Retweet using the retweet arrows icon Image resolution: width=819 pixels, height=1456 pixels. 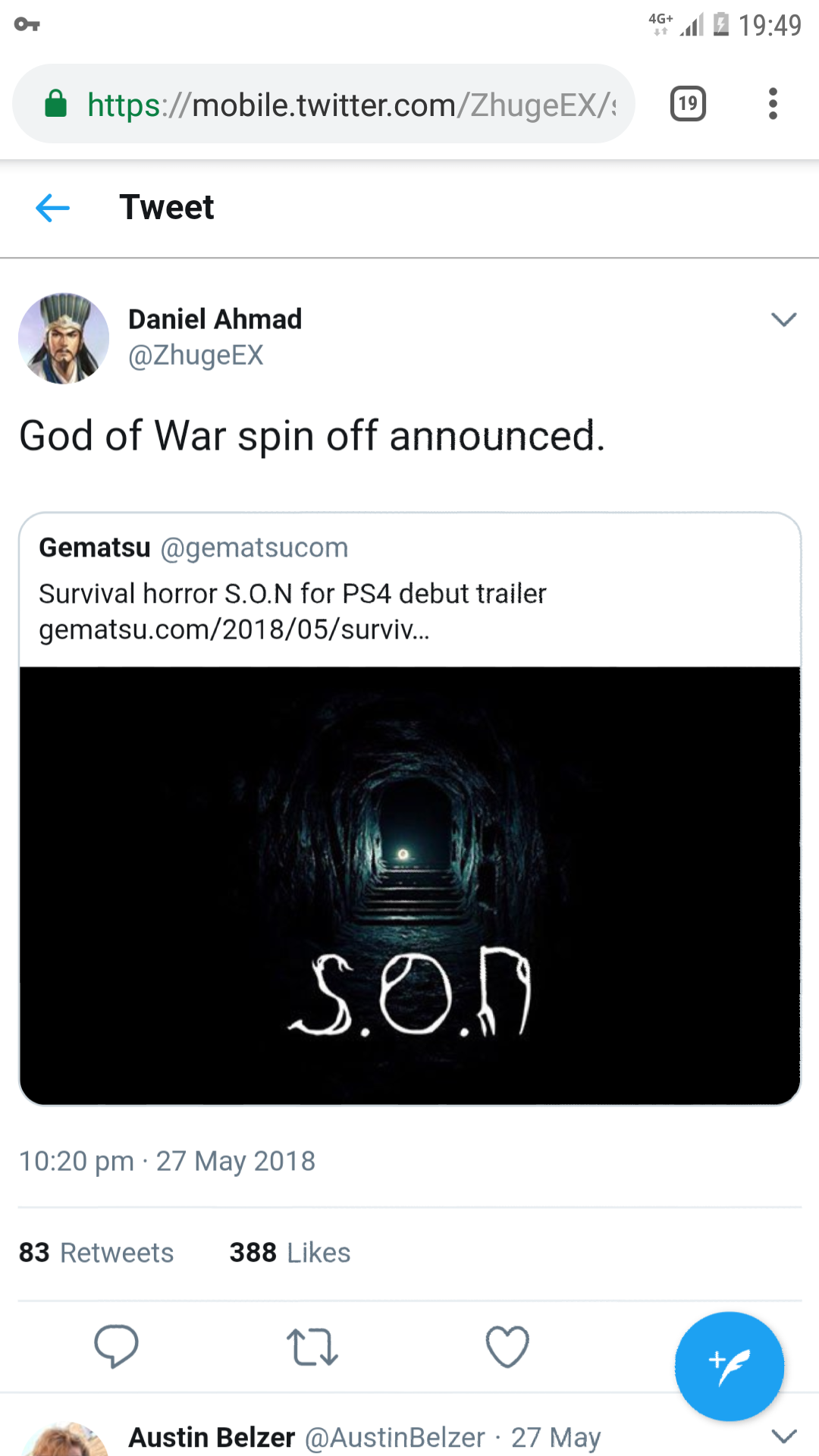coord(312,1347)
